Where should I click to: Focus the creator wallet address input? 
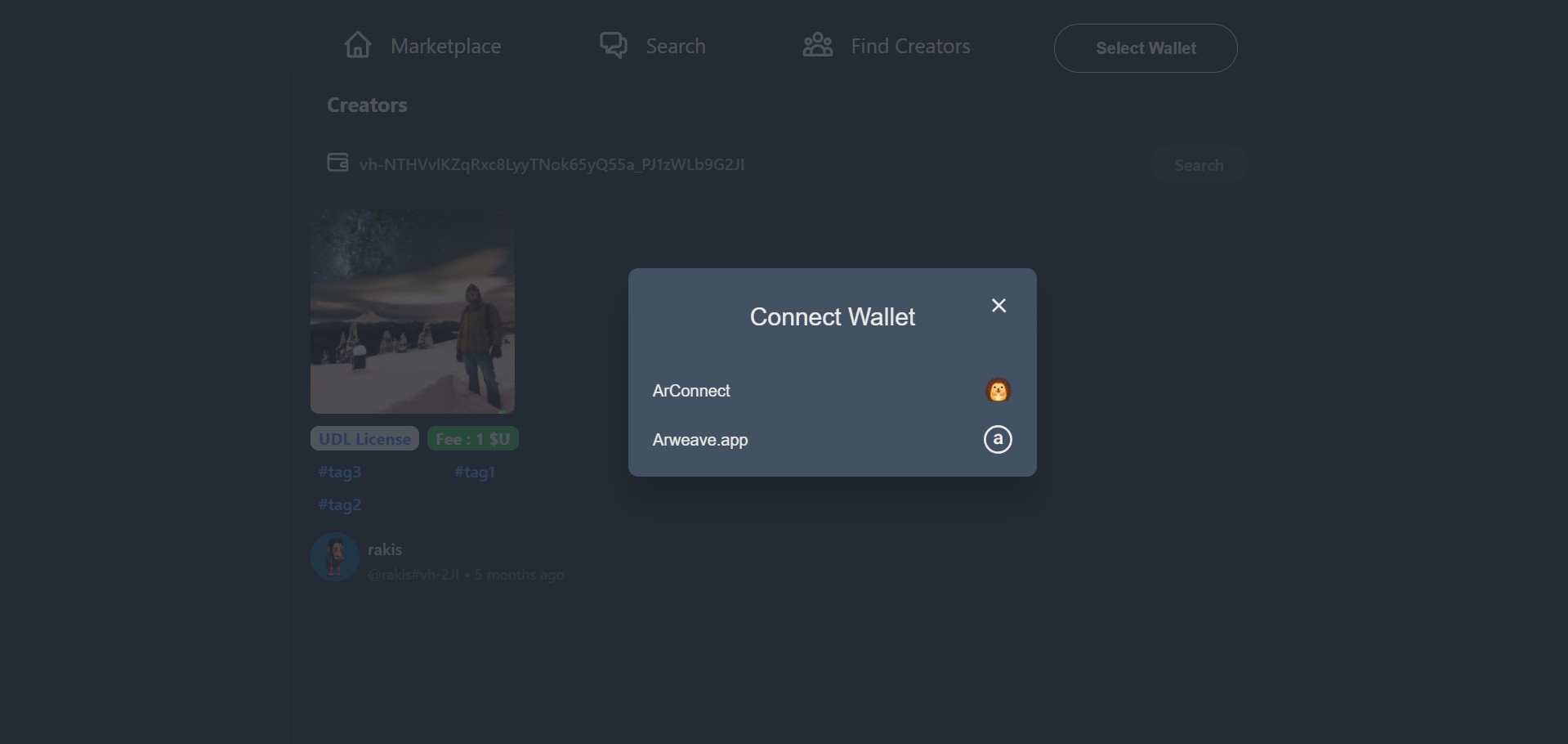(x=748, y=164)
